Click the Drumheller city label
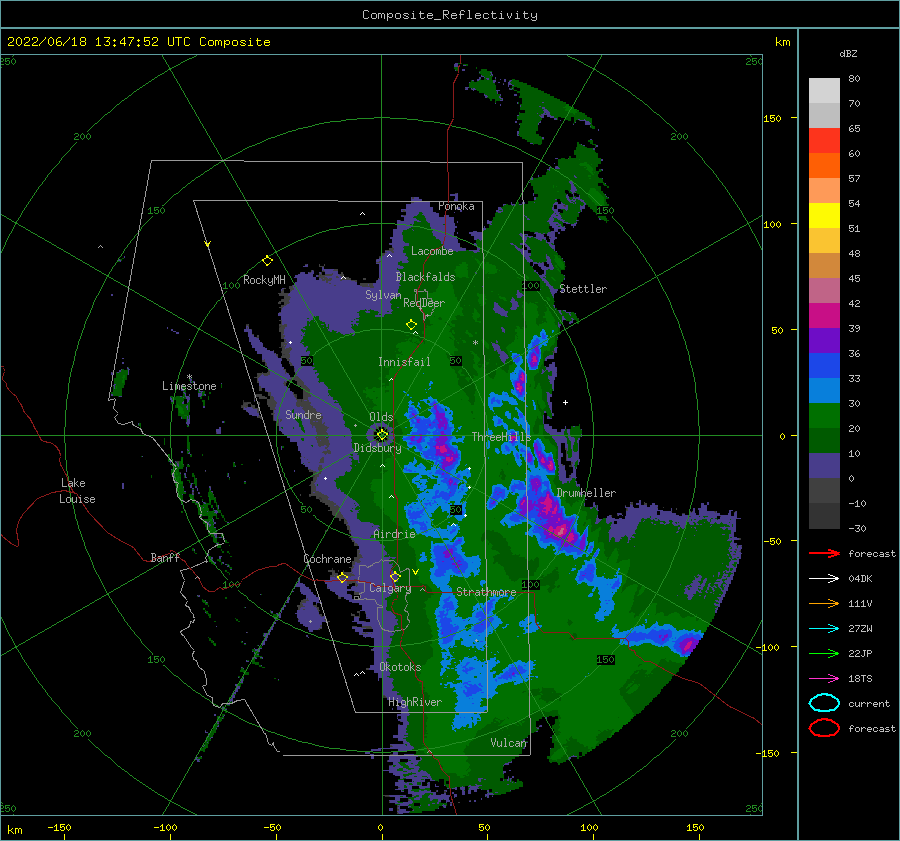900x841 pixels. click(586, 493)
